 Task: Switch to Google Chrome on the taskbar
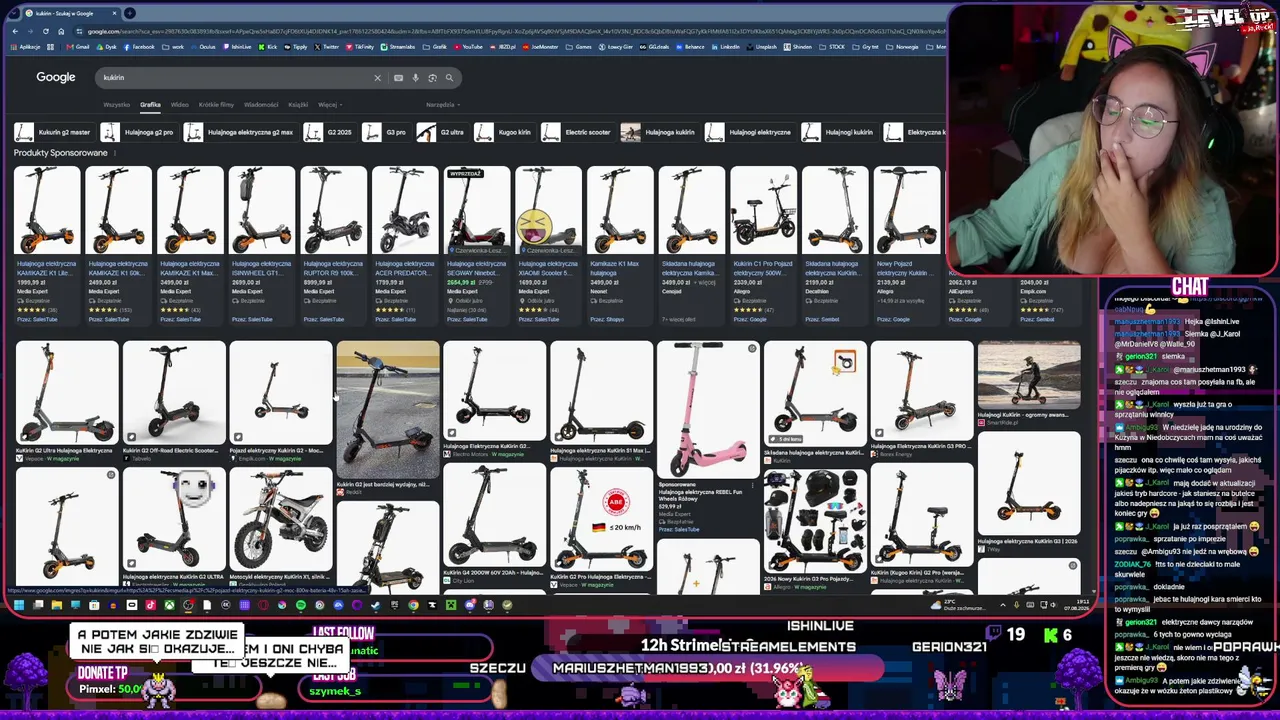413,604
